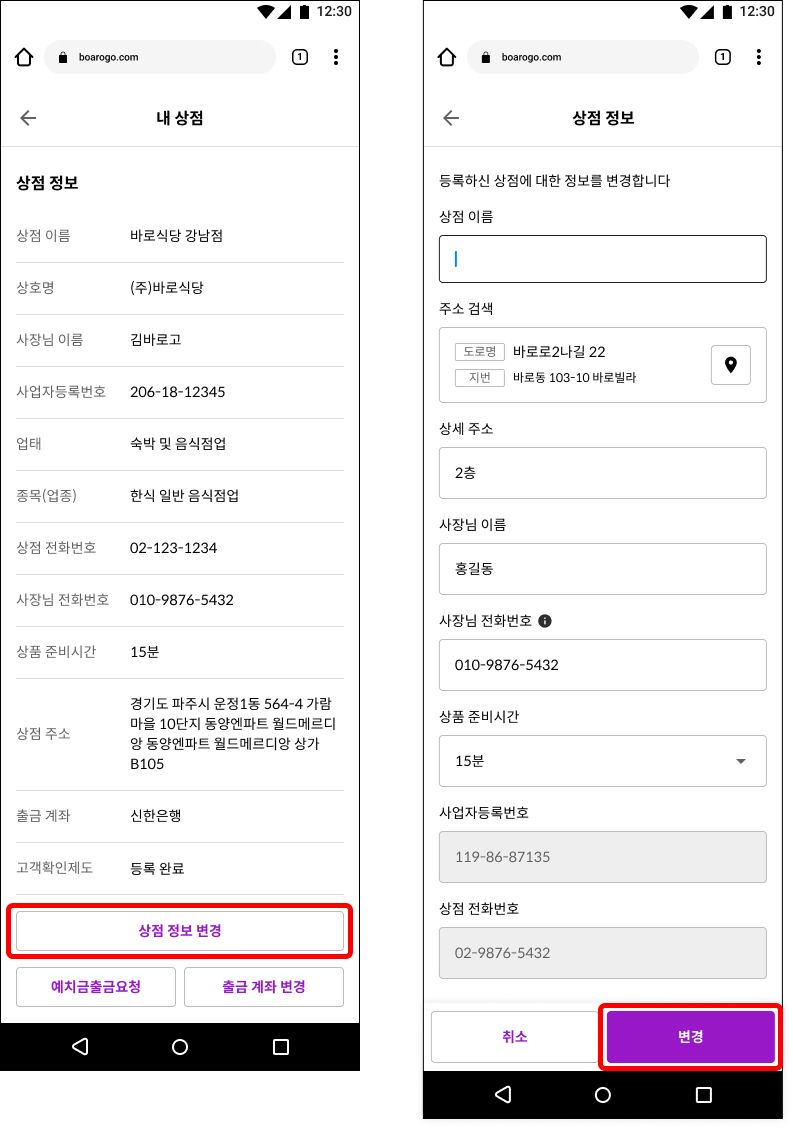The width and height of the screenshot is (793, 1129).
Task: Focus the 상점 이름 input field
Action: pos(603,259)
